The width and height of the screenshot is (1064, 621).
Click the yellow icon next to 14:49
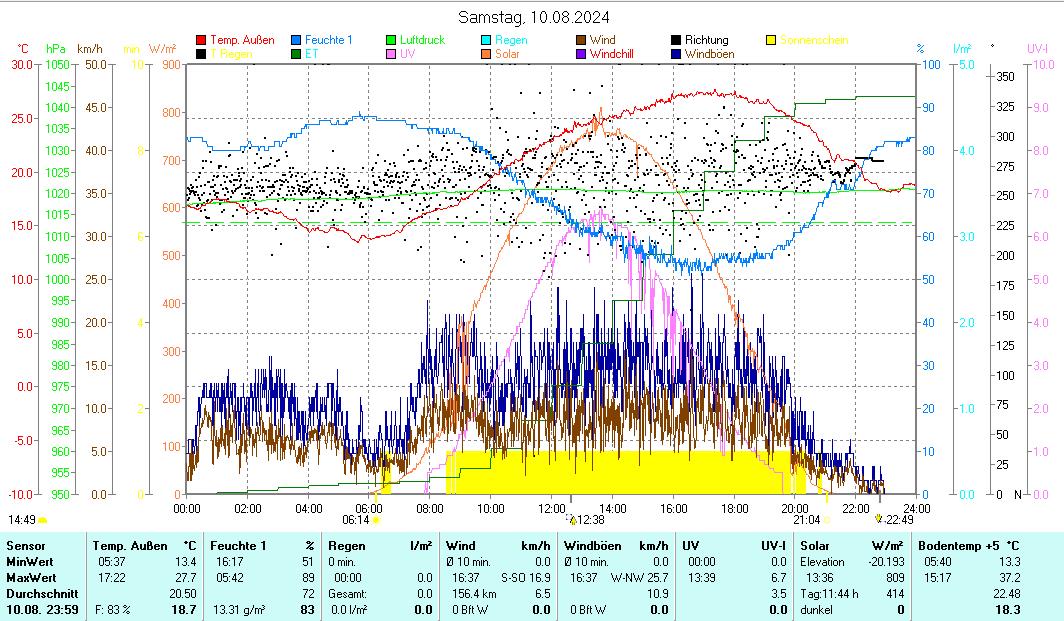(43, 520)
